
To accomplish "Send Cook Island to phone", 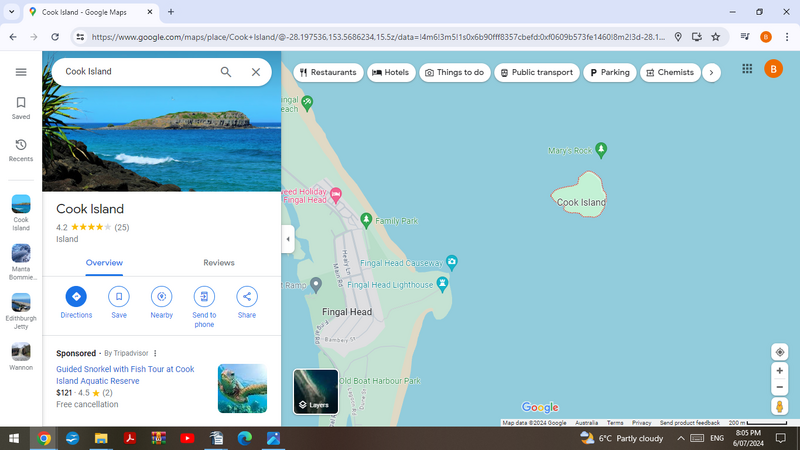I will (x=204, y=297).
